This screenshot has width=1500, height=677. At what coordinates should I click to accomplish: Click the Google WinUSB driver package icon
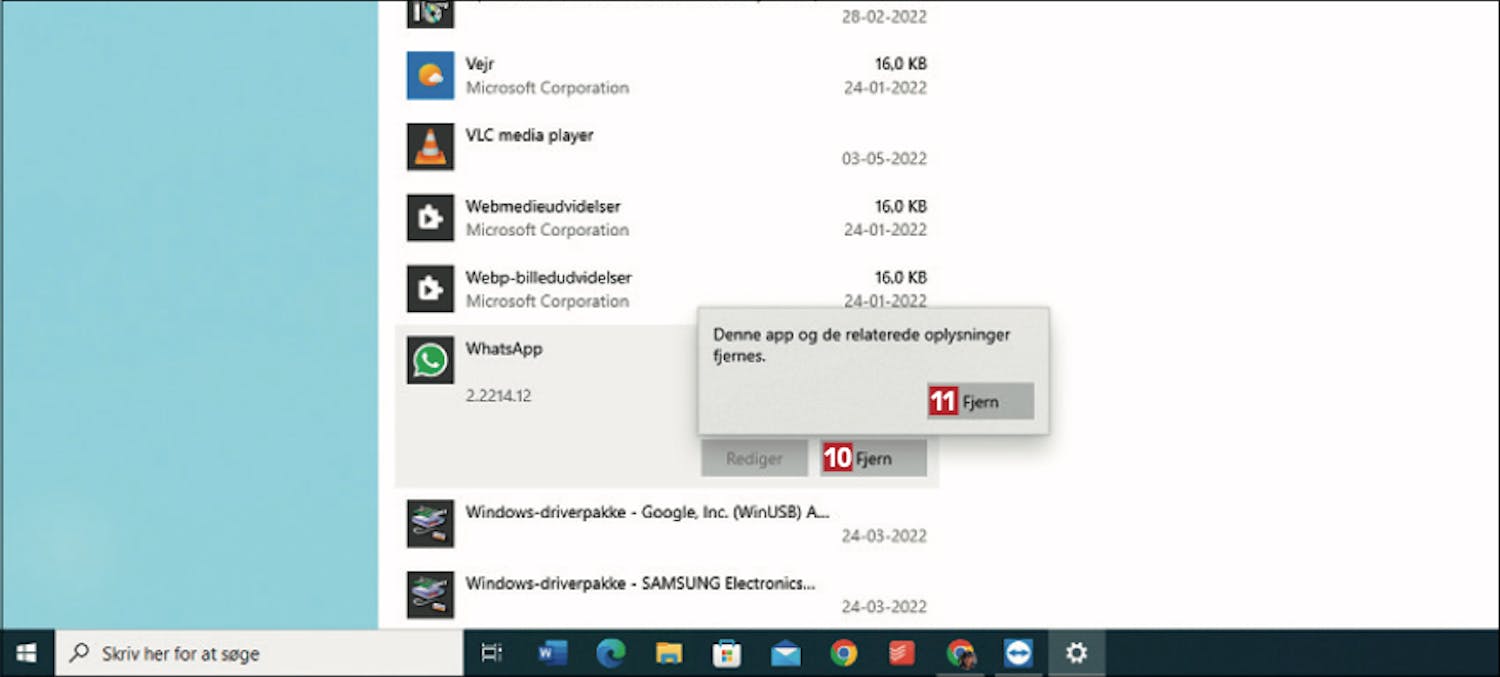[x=430, y=523]
